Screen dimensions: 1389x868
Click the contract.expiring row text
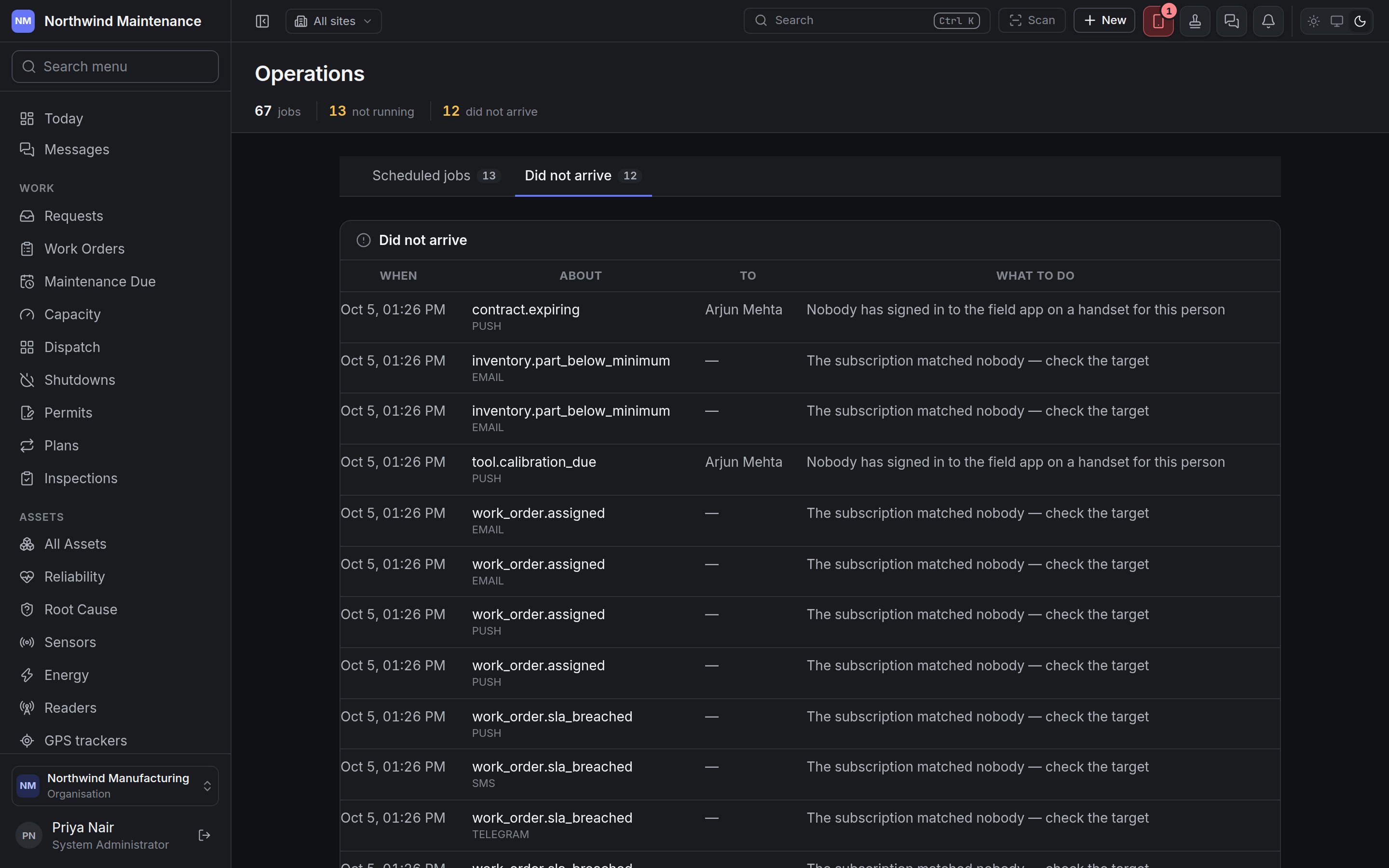pyautogui.click(x=525, y=310)
